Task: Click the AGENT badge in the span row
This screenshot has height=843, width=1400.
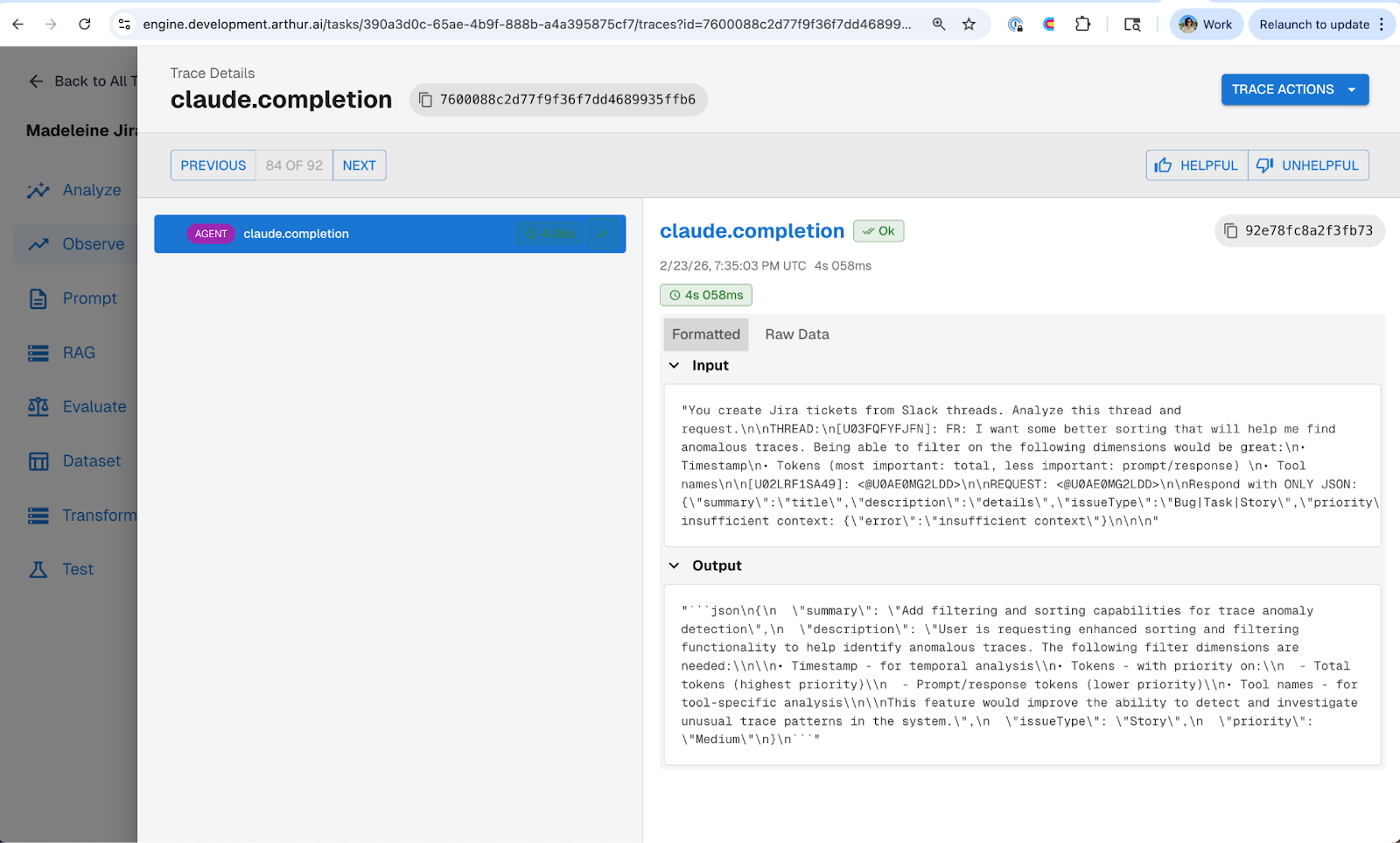Action: 211,234
